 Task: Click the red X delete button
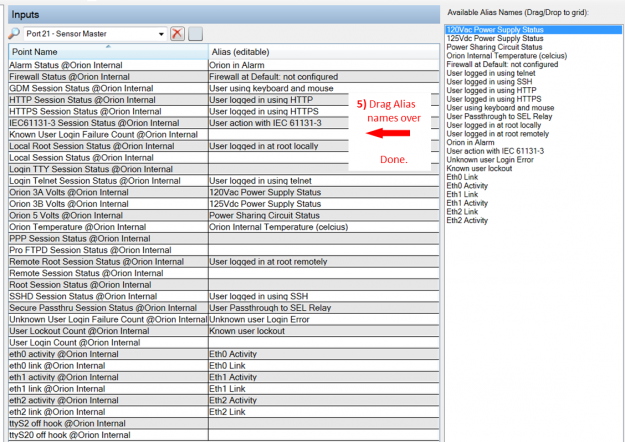click(x=177, y=33)
